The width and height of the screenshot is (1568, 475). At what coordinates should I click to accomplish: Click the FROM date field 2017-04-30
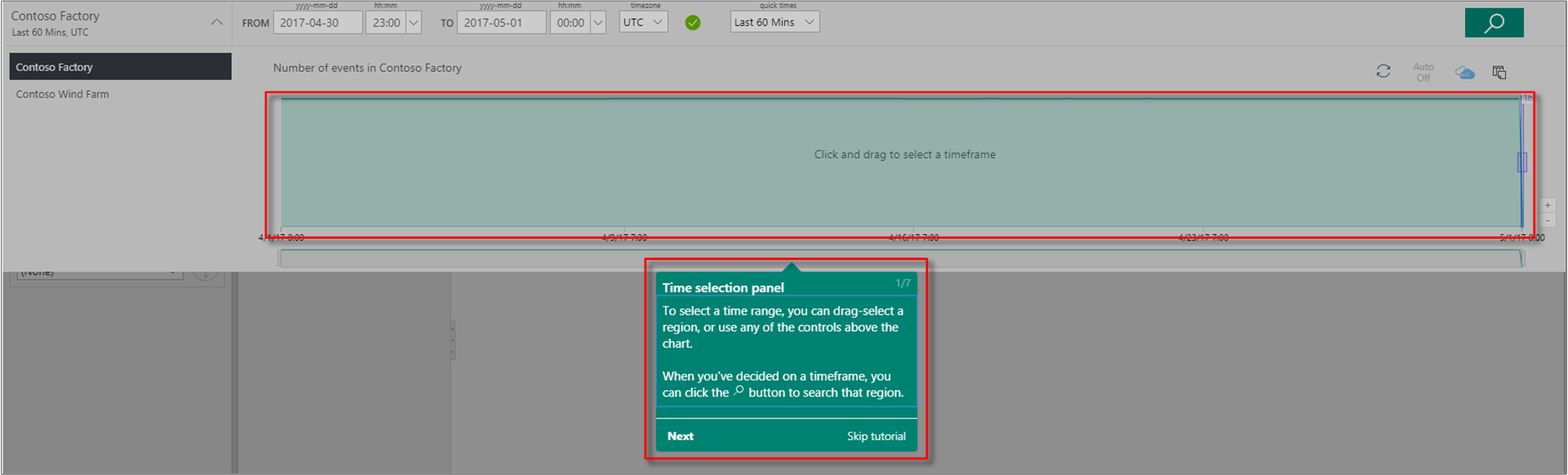click(318, 23)
